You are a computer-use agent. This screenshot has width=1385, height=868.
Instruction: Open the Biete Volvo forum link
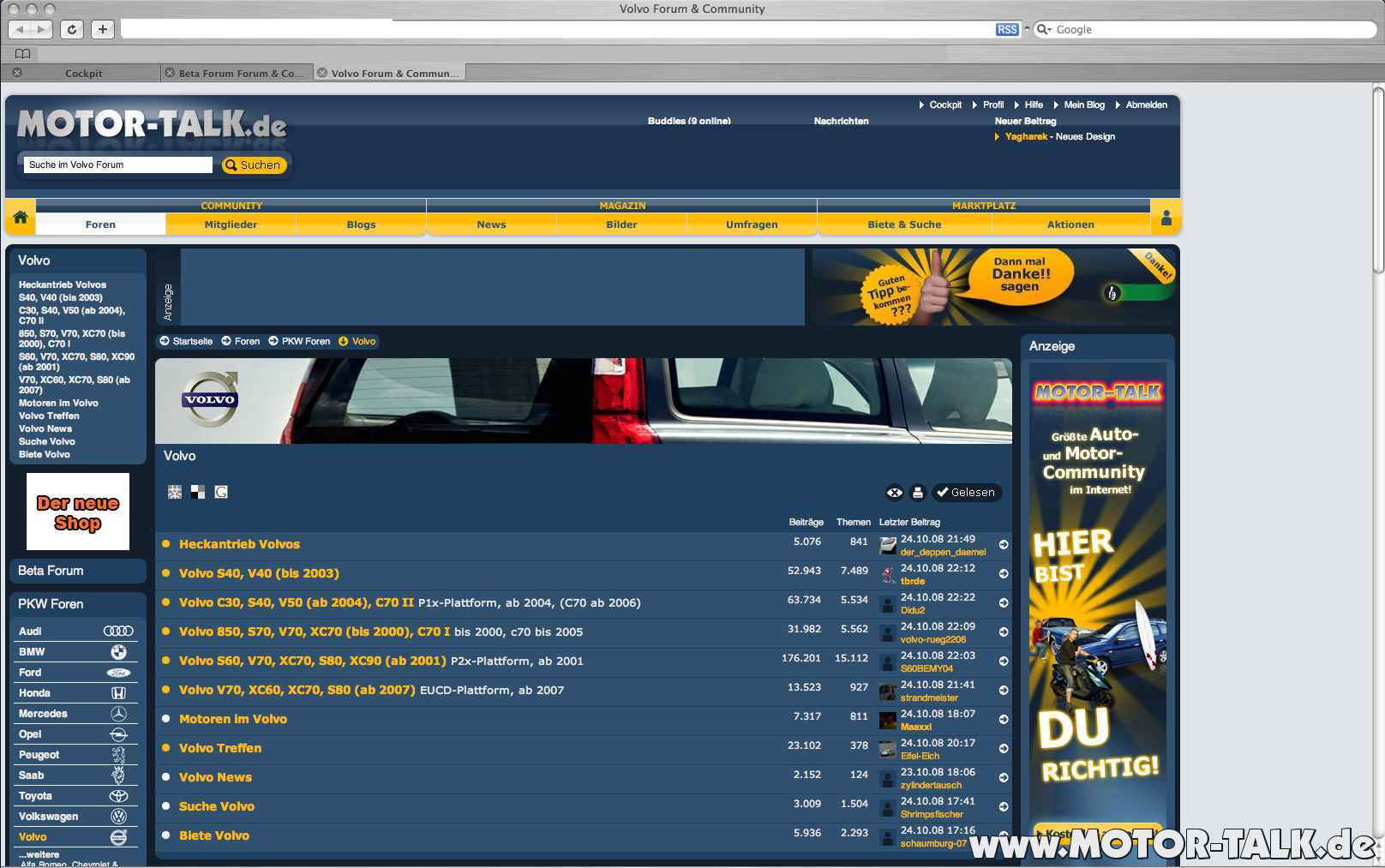[x=214, y=835]
